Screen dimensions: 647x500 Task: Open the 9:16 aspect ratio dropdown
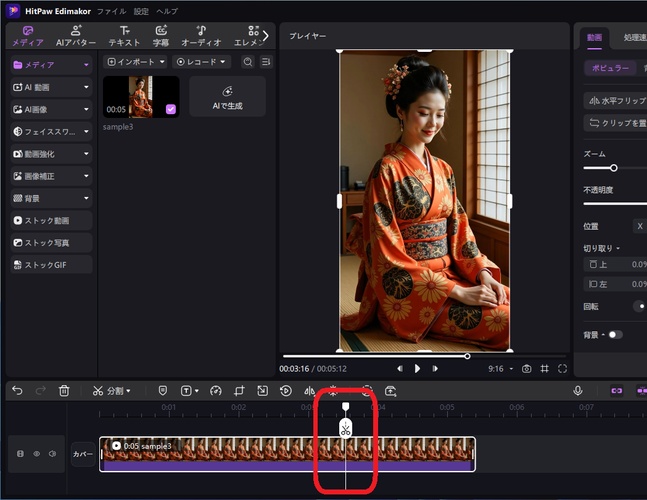[x=501, y=369]
